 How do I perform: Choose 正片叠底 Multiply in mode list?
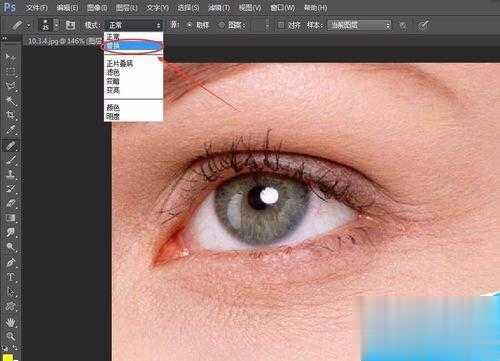(x=120, y=63)
